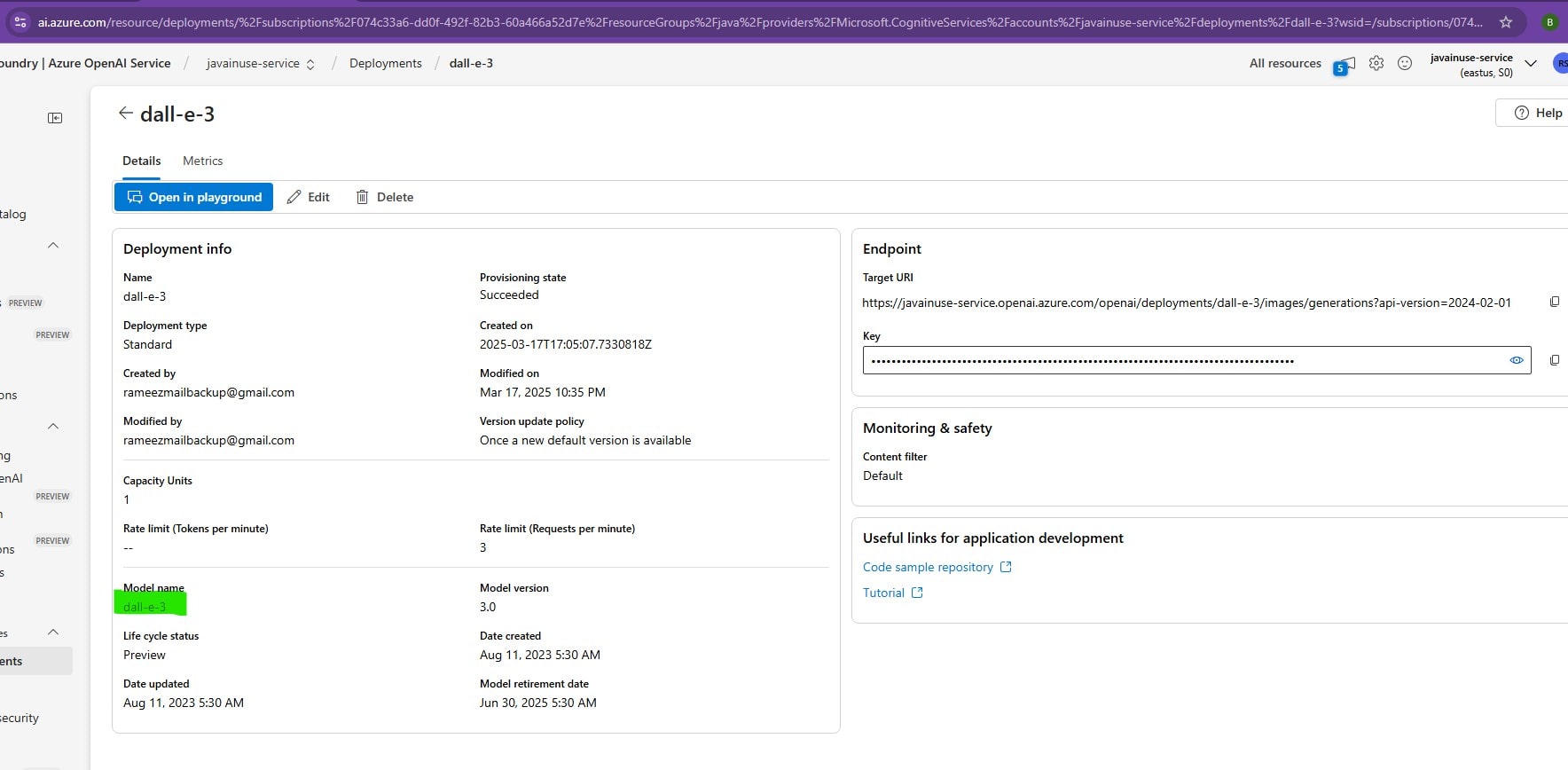Click the Target URI text
The image size is (1568, 770).
[x=1187, y=302]
